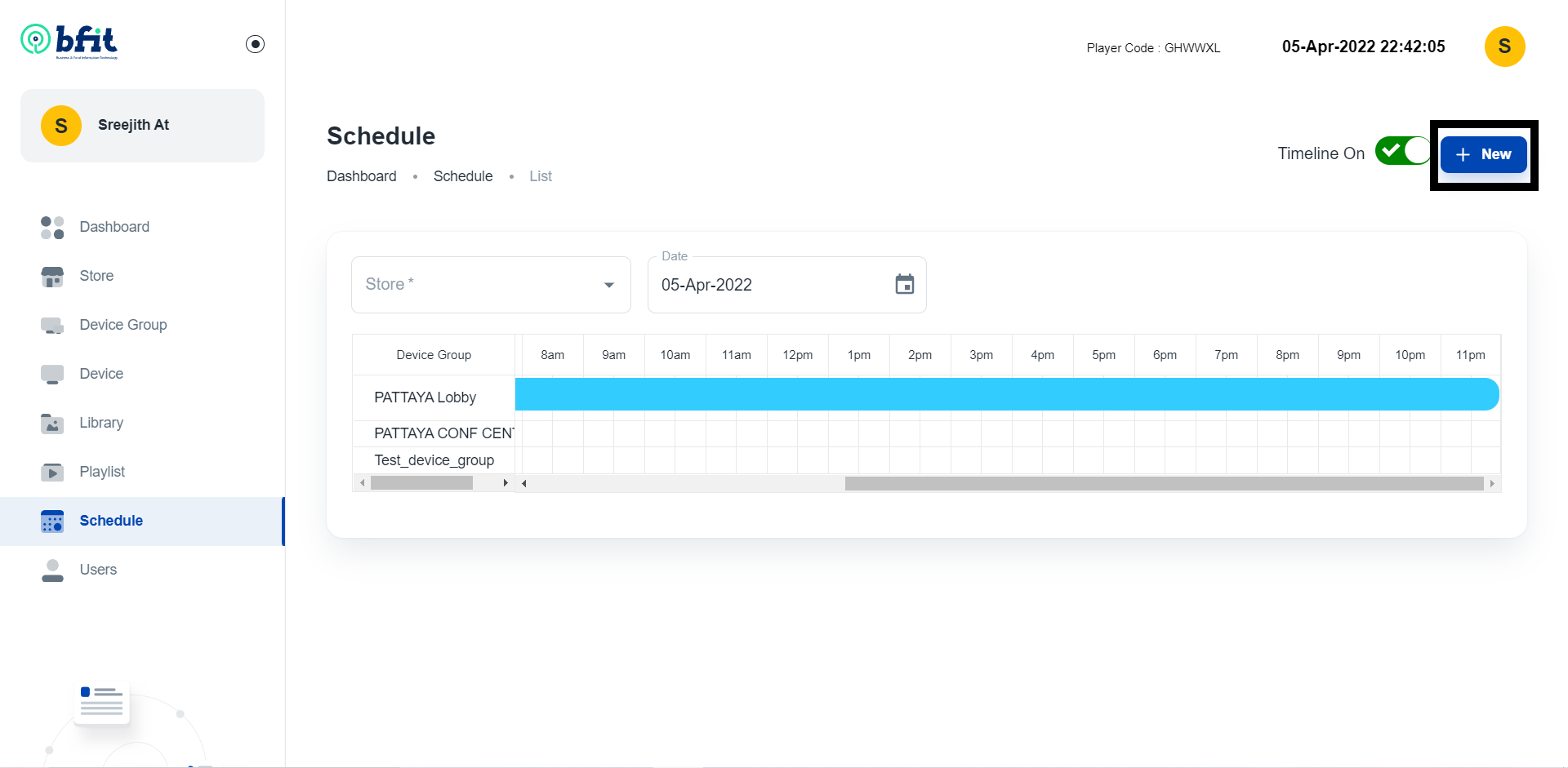Select the blue PATTAYA Lobby schedule bar
The width and height of the screenshot is (1568, 768).
pos(1006,394)
